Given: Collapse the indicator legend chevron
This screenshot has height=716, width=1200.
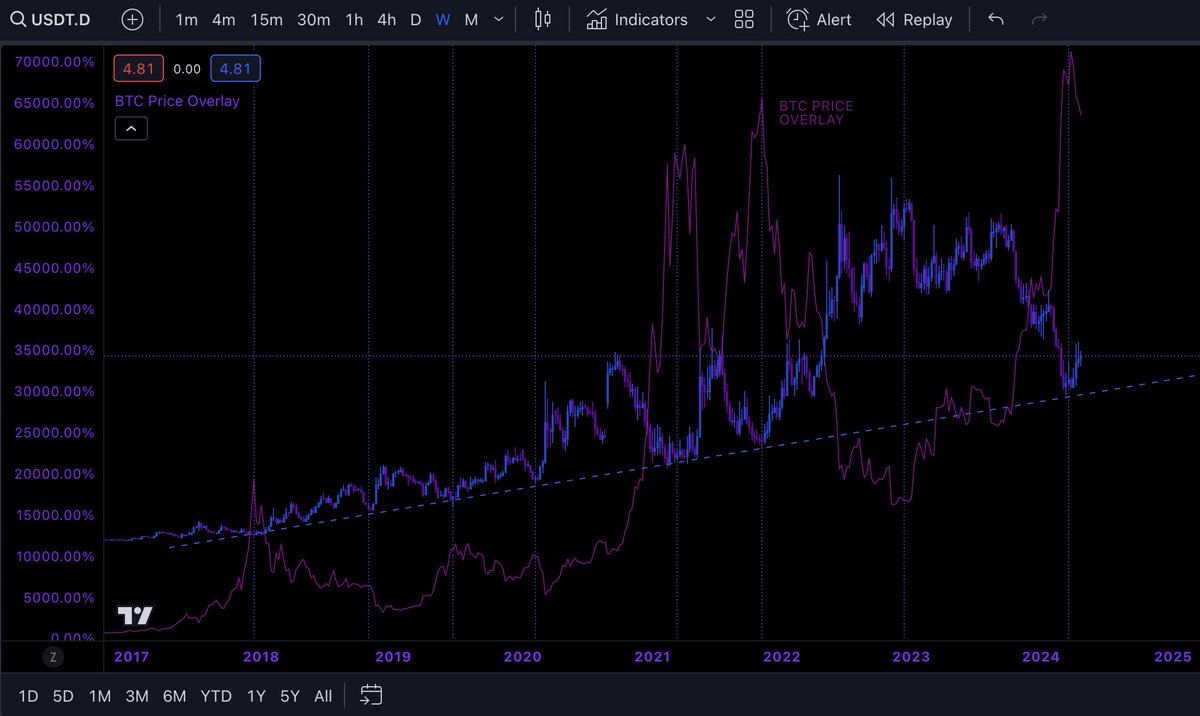Looking at the screenshot, I should coord(132,128).
